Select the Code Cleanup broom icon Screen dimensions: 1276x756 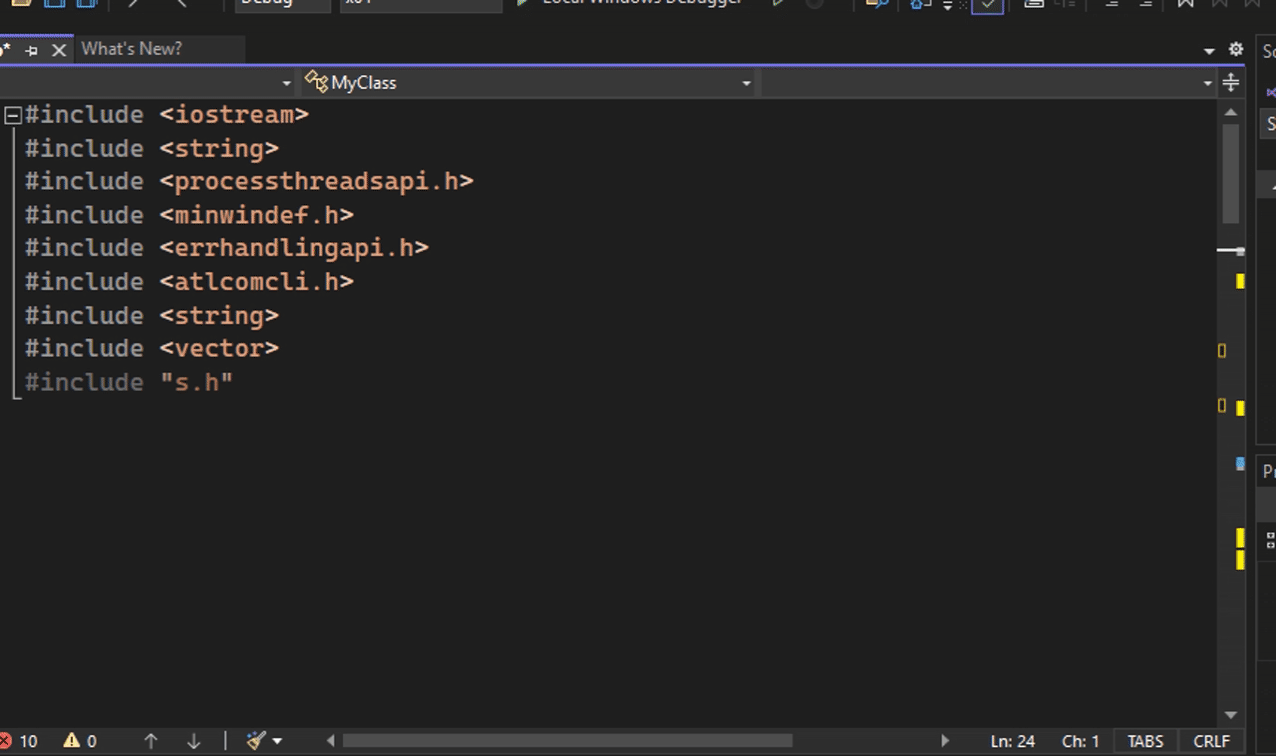coord(255,741)
